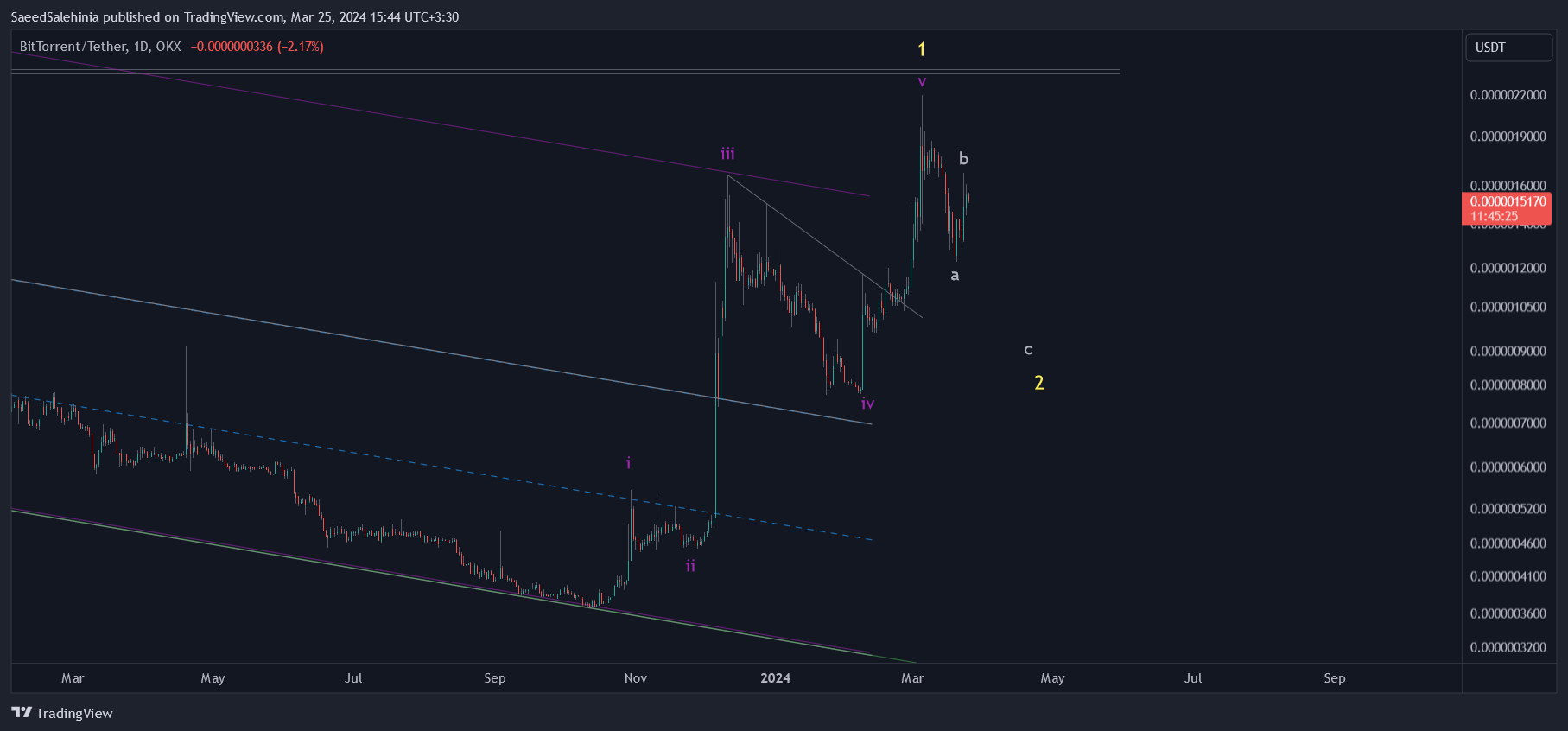The height and width of the screenshot is (731, 1568).
Task: Click the 0.0000019000 price axis label
Action: [x=1508, y=137]
